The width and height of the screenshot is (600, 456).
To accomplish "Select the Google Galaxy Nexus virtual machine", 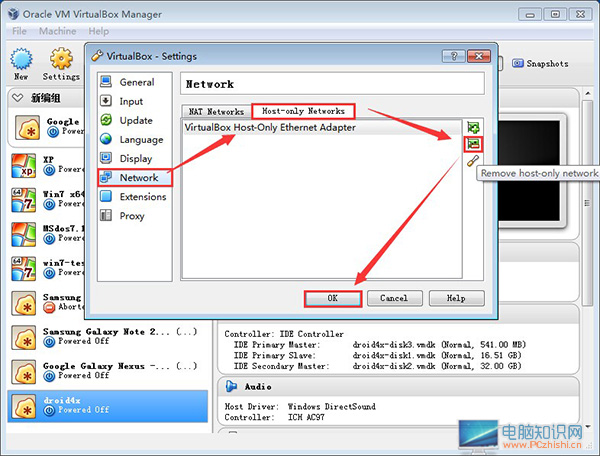I will tap(100, 370).
